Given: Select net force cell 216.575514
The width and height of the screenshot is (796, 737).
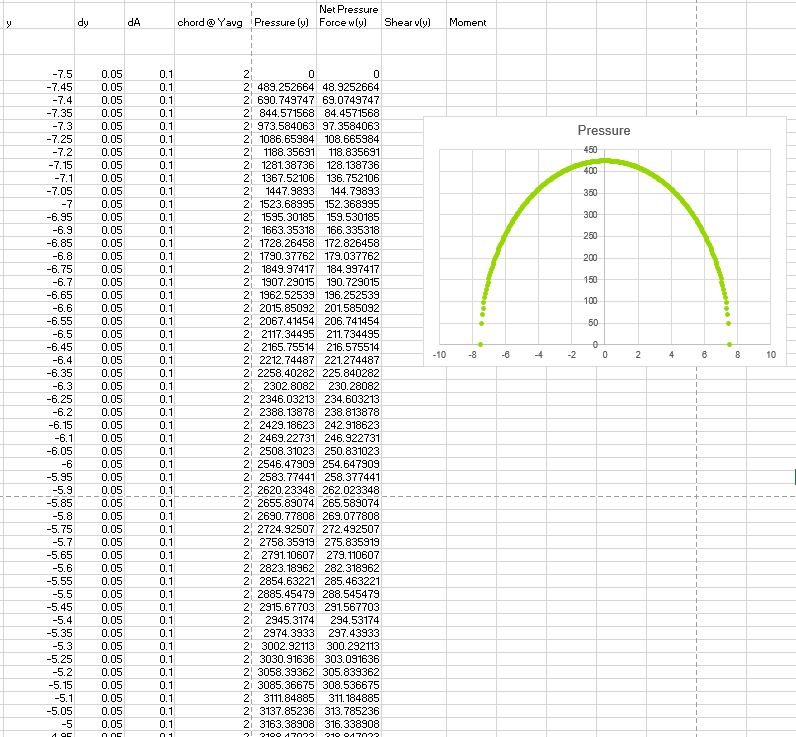Looking at the screenshot, I should coord(349,347).
